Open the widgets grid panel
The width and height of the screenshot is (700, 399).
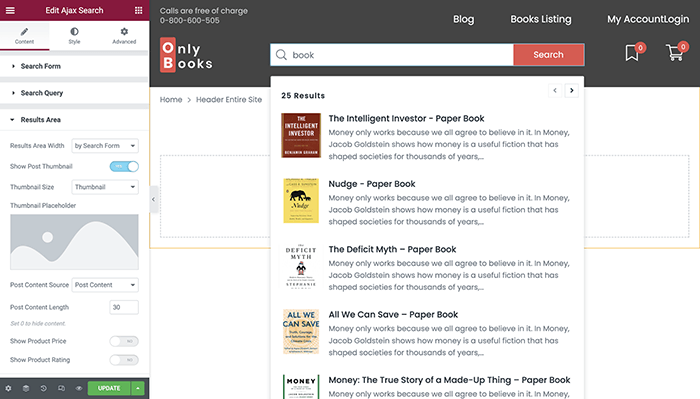tap(138, 10)
